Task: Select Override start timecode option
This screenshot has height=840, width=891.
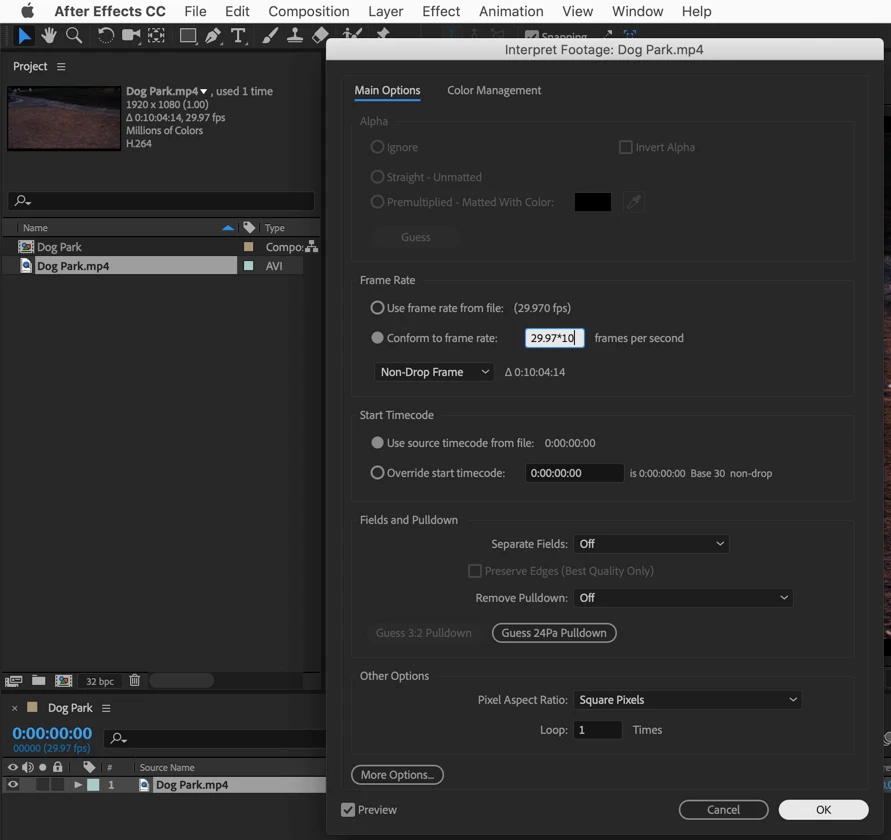Action: tap(377, 472)
